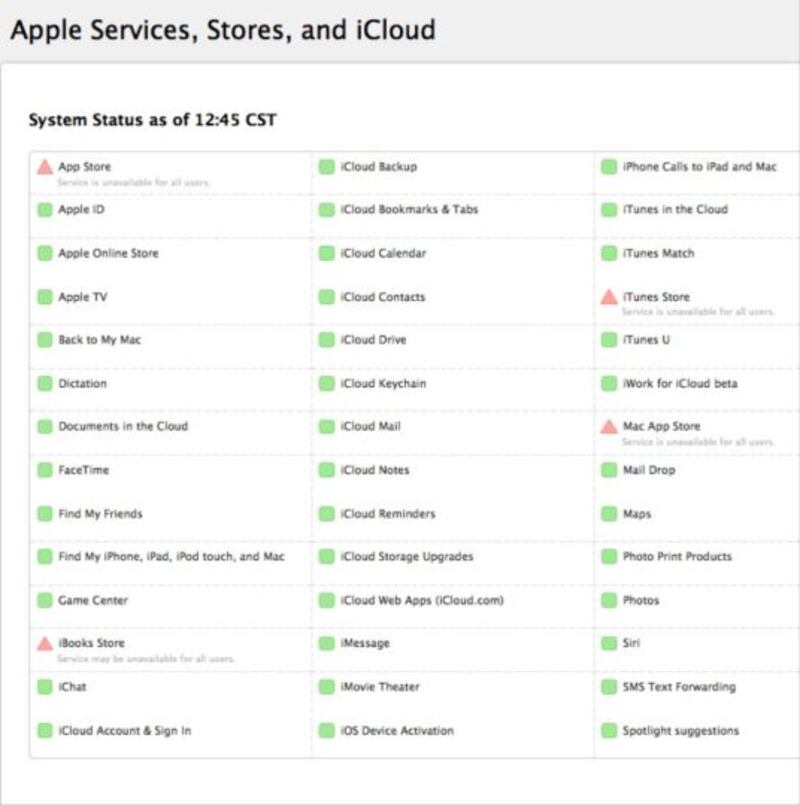Click the red alert icon next to iBooks Store
The height and width of the screenshot is (805, 800).
click(x=45, y=643)
